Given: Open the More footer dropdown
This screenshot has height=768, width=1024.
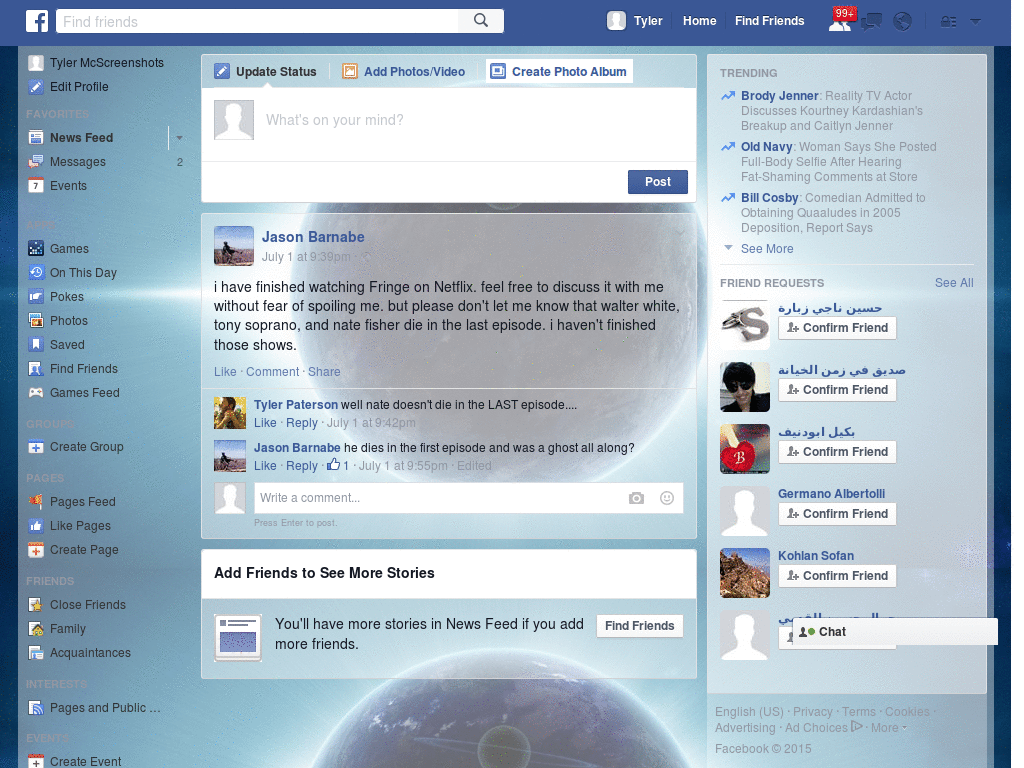Looking at the screenshot, I should pos(888,728).
